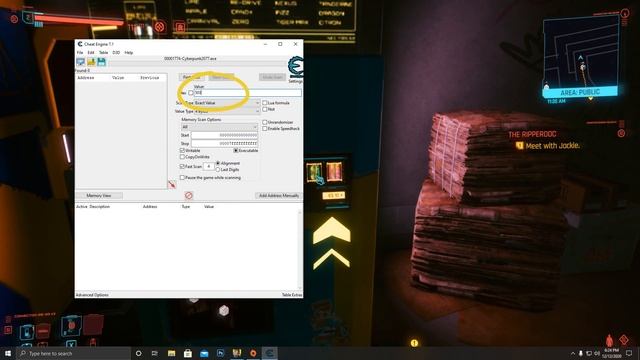Check Pause the game while scanning
Viewport: 640px width, 360px height.
(182, 178)
